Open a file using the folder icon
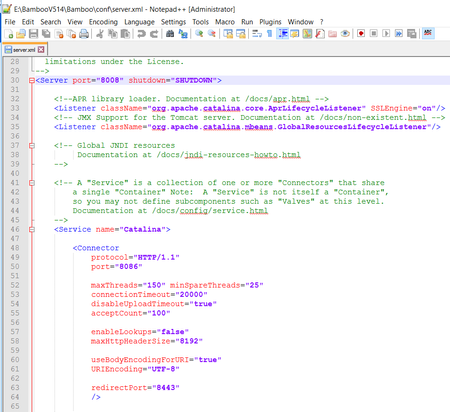Viewport: 450px width, 412px height. pos(21,34)
